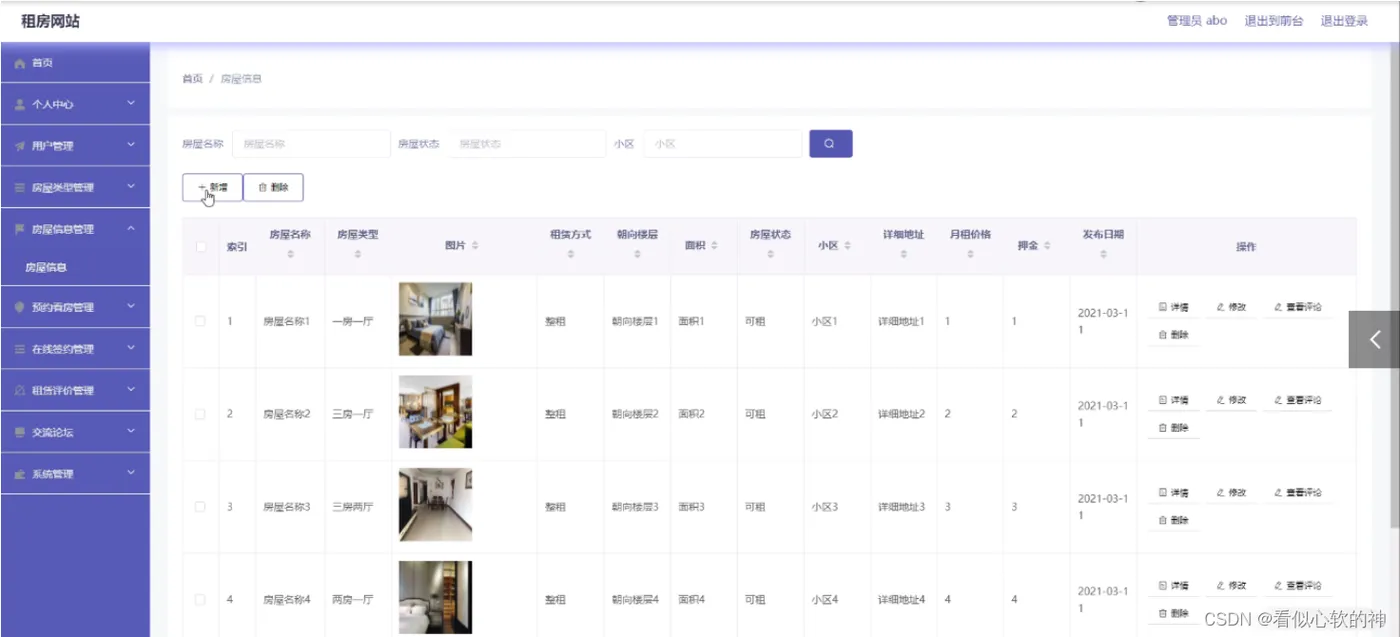Open the bedroom photo of 房屋名称1

pyautogui.click(x=435, y=319)
